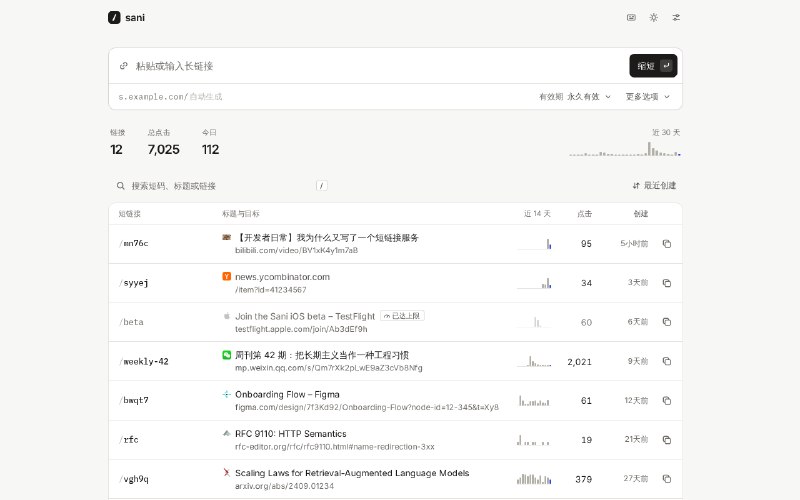This screenshot has height=500, width=800.
Task: Click the 点击 column header
Action: pos(585,214)
